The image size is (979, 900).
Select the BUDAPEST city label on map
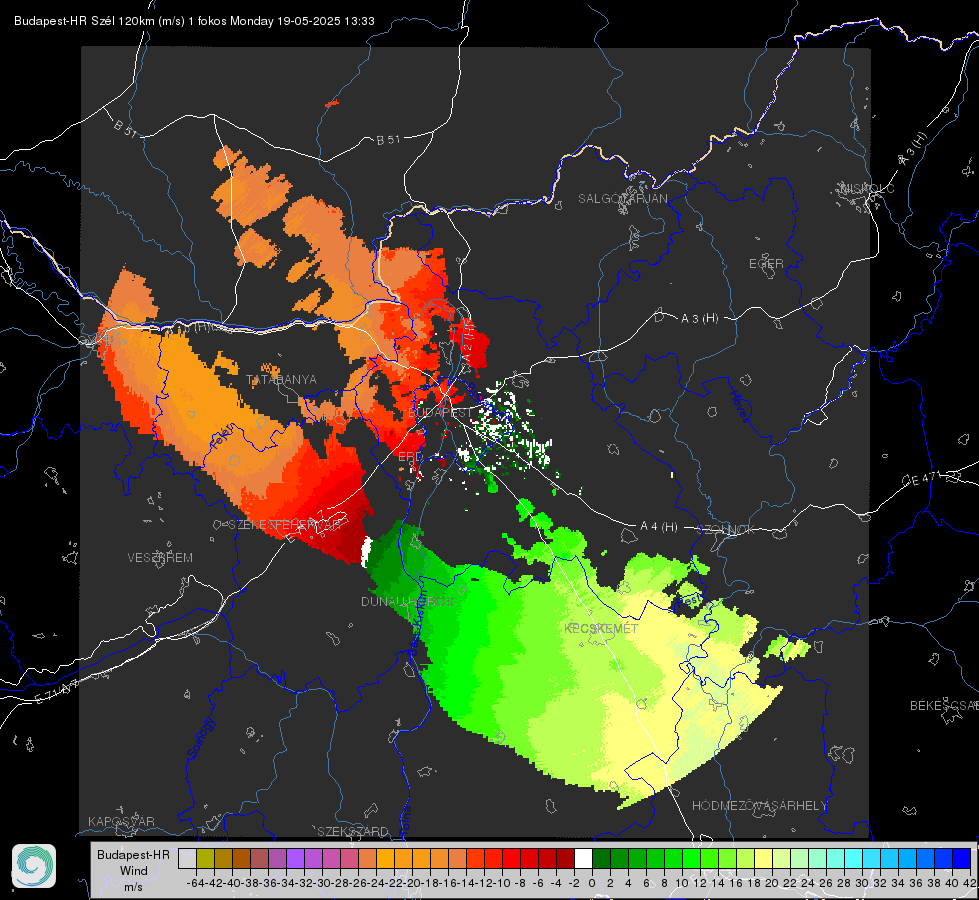click(x=440, y=413)
